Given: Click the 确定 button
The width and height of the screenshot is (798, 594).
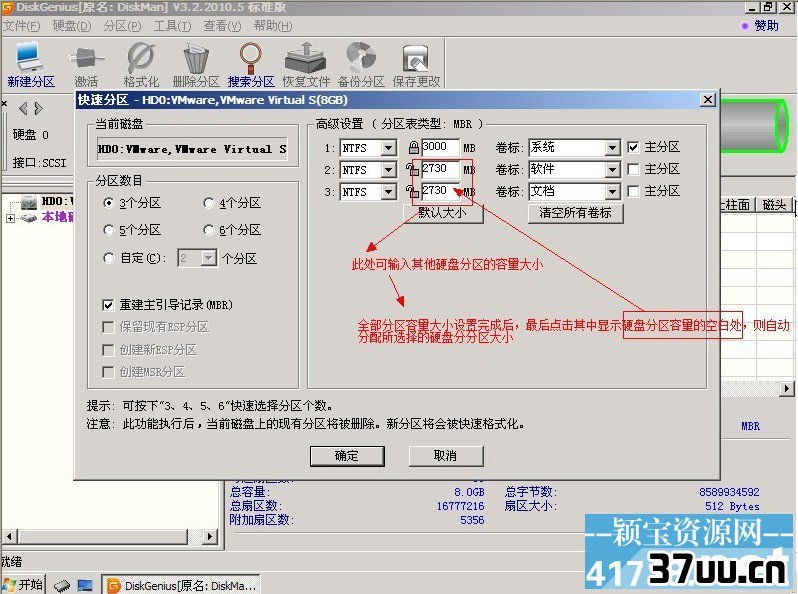Looking at the screenshot, I should (347, 456).
